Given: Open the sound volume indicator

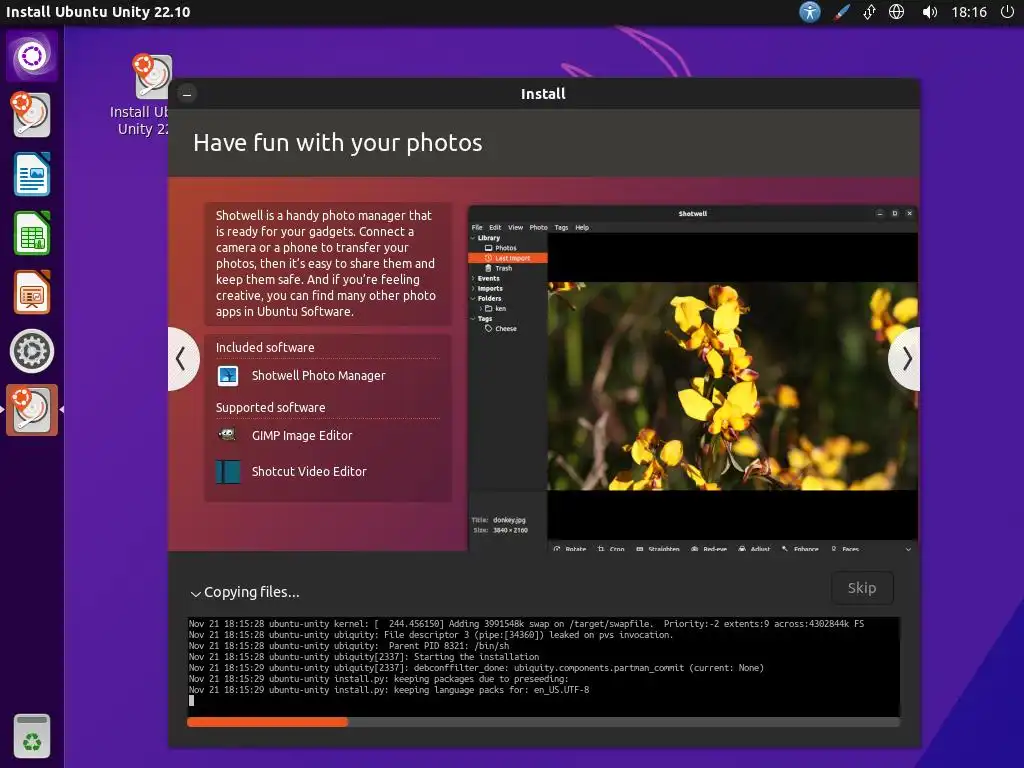Looking at the screenshot, I should tap(929, 12).
